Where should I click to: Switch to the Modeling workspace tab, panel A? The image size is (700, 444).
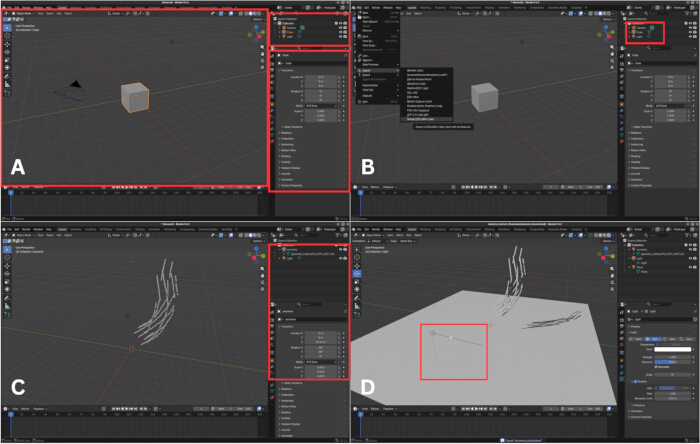tap(76, 8)
